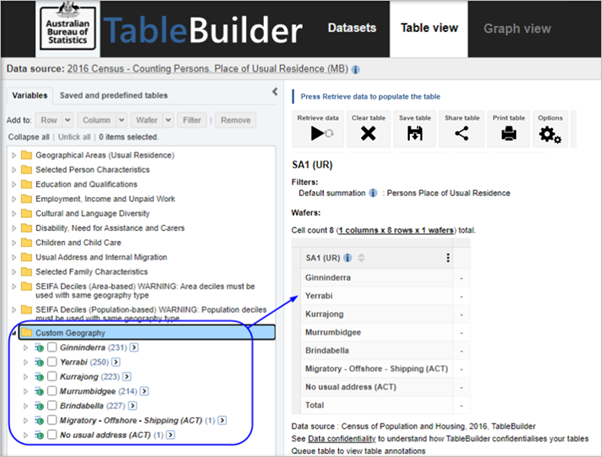This screenshot has width=602, height=457.
Task: Click the Geographical Areas folder icon
Action: click(x=26, y=155)
